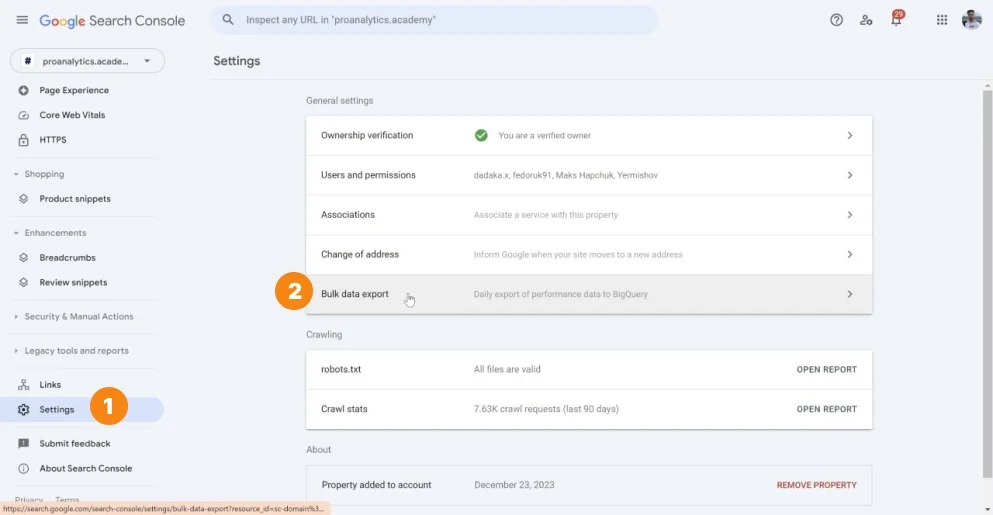
Task: Click the Settings gear icon
Action: (23, 409)
